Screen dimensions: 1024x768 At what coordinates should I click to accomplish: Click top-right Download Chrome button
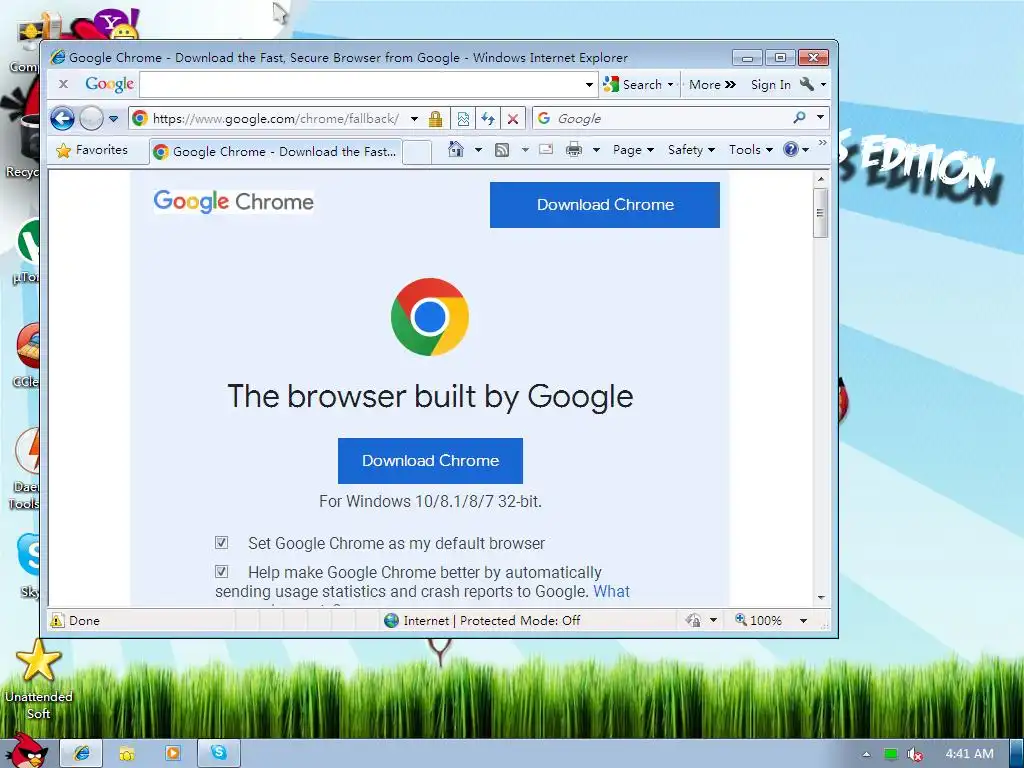tap(605, 205)
